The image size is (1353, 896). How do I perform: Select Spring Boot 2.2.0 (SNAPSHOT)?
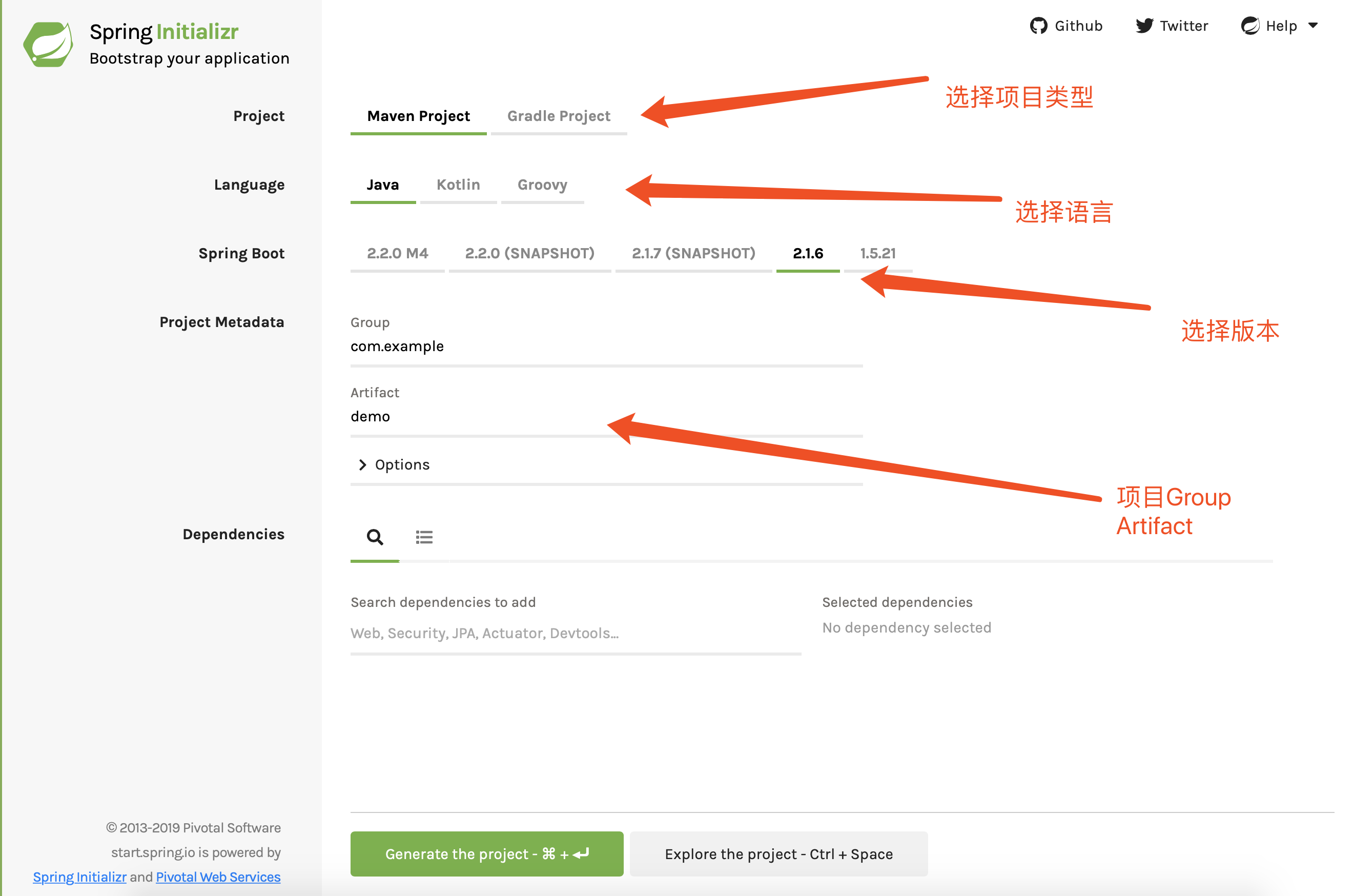click(529, 253)
